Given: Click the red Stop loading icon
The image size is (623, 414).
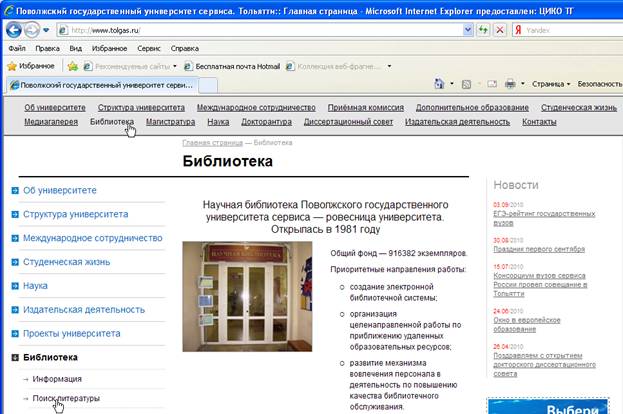Looking at the screenshot, I should coord(500,30).
